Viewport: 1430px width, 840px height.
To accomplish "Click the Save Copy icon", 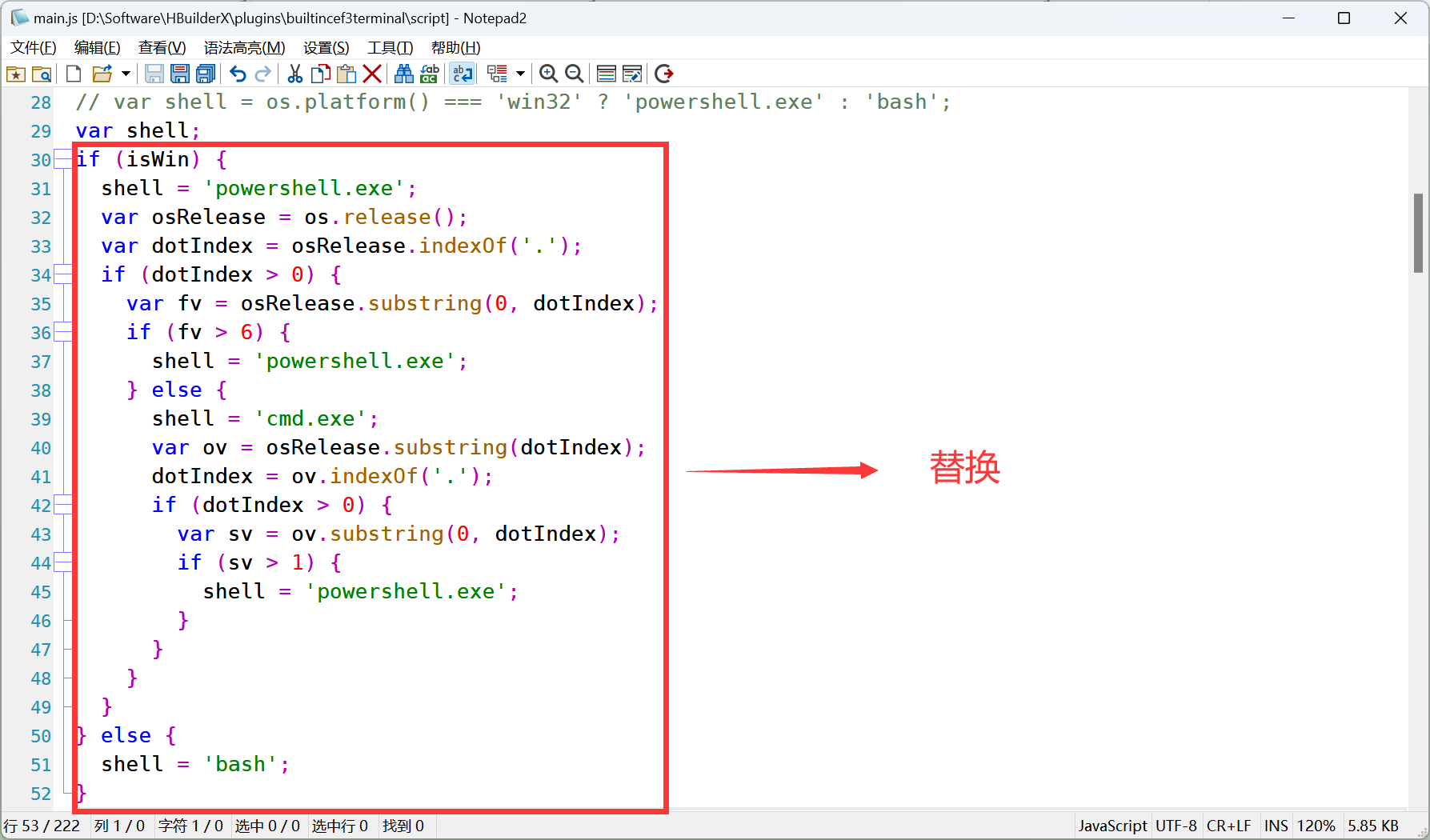I will click(206, 74).
